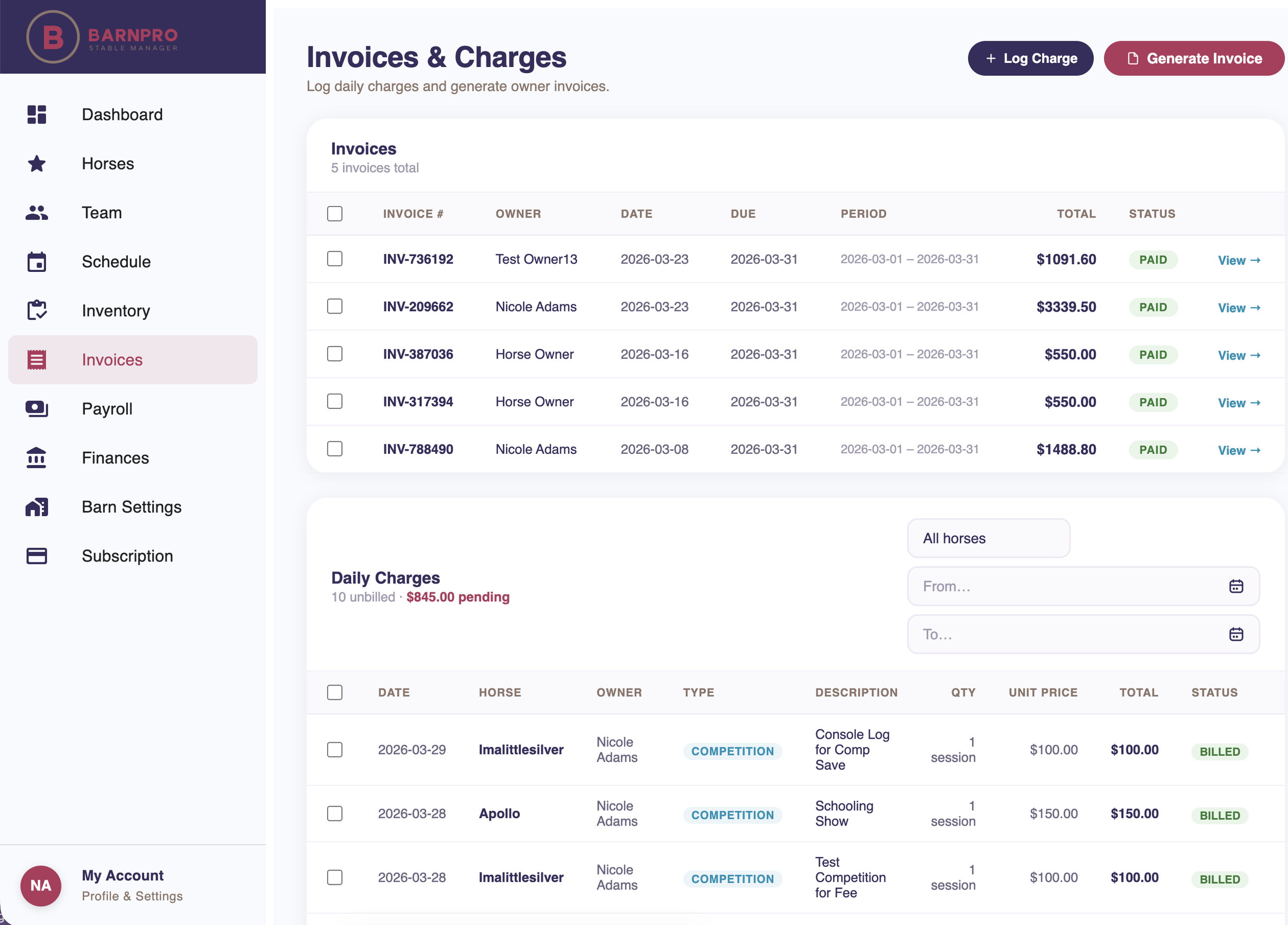Click the Finances bank icon

click(37, 458)
